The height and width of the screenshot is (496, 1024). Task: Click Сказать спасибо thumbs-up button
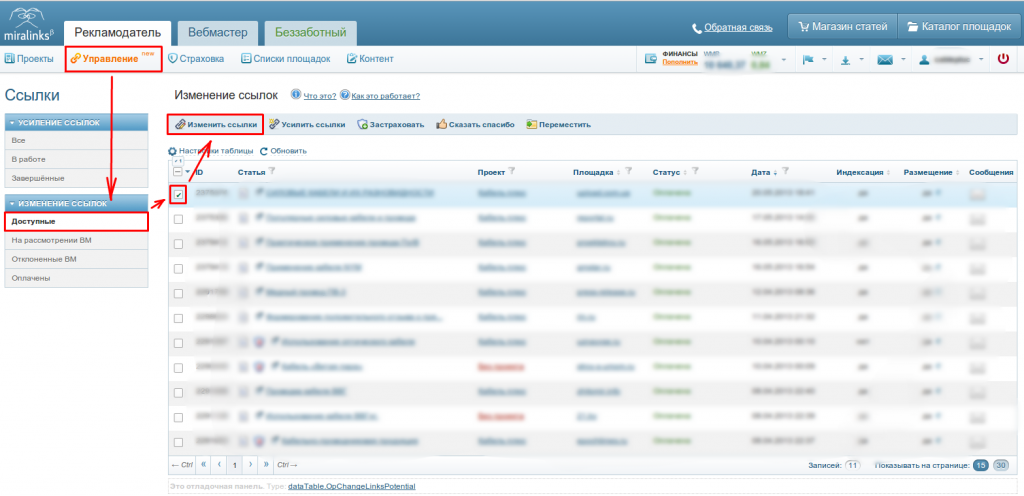[x=475, y=124]
